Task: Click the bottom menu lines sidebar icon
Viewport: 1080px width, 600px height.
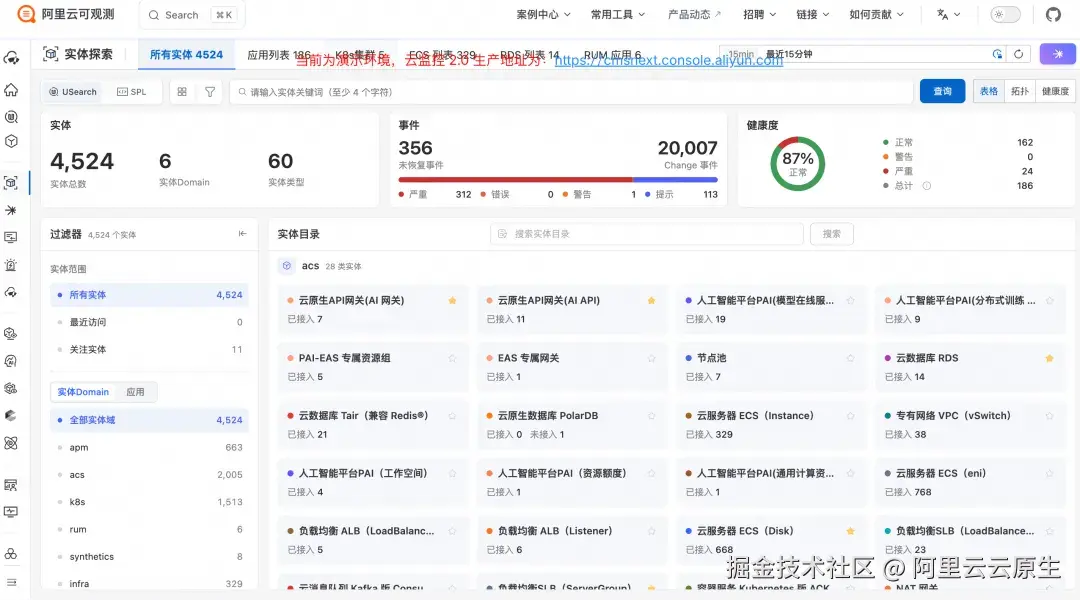Action: pos(11,582)
